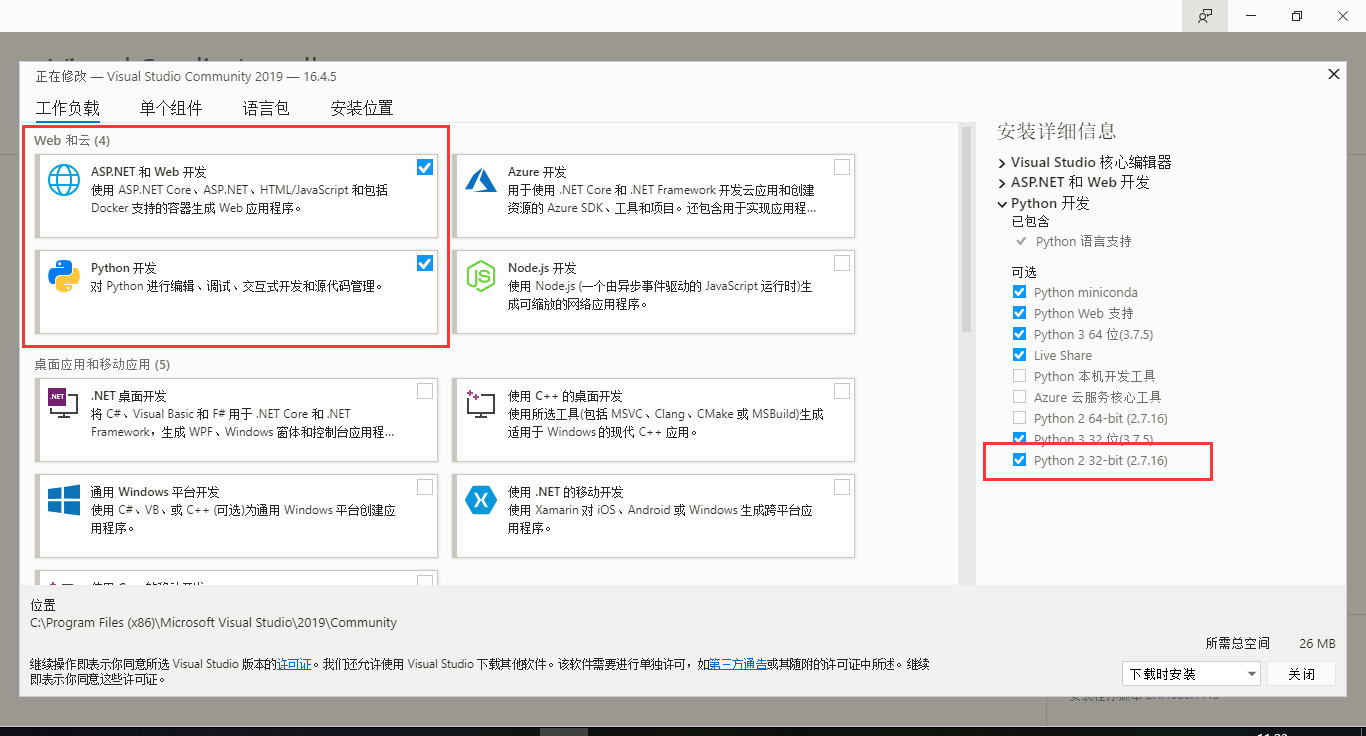This screenshot has height=736, width=1366.
Task: Click the Node.js hexagon icon
Action: pos(481,276)
